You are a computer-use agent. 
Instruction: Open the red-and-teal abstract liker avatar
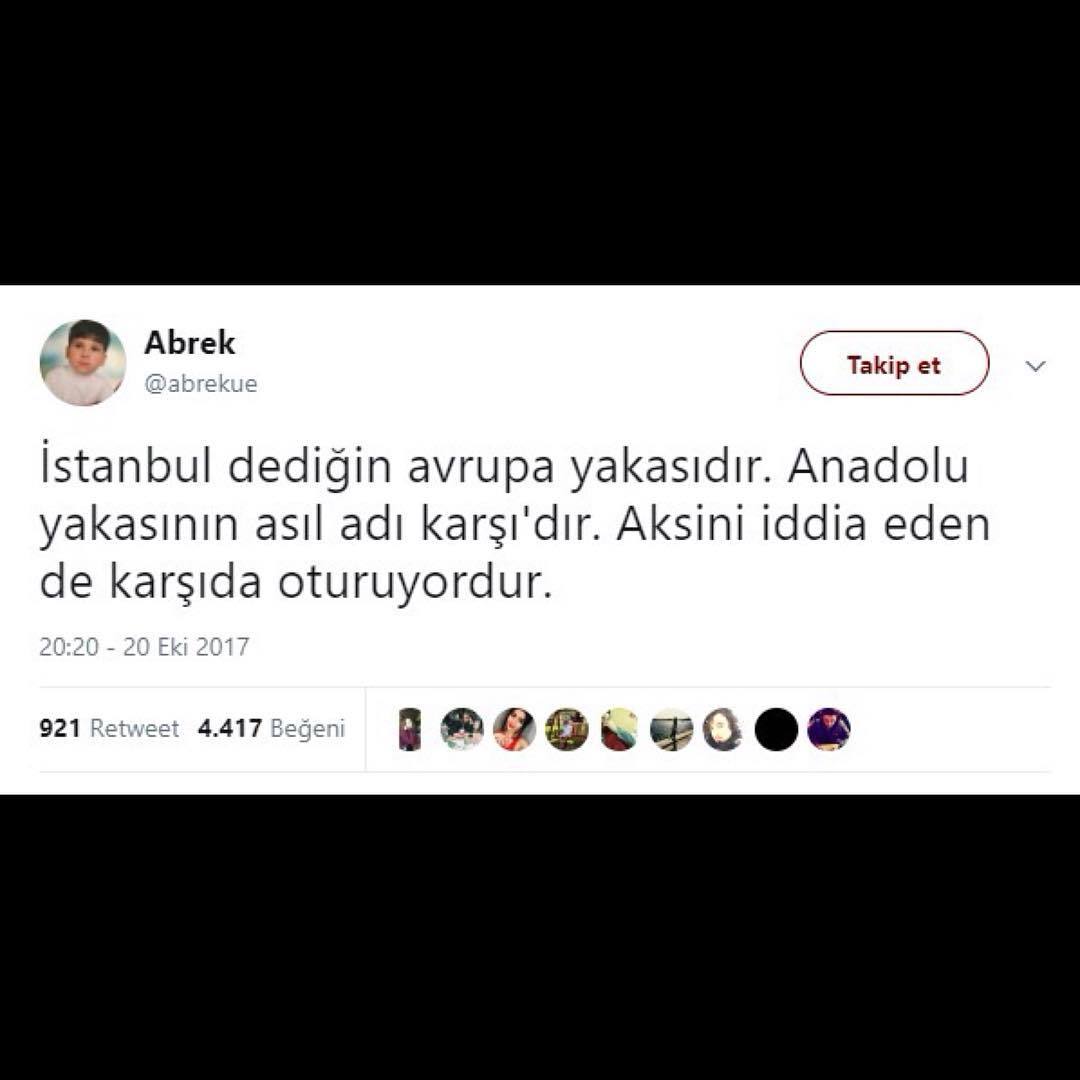[x=619, y=729]
